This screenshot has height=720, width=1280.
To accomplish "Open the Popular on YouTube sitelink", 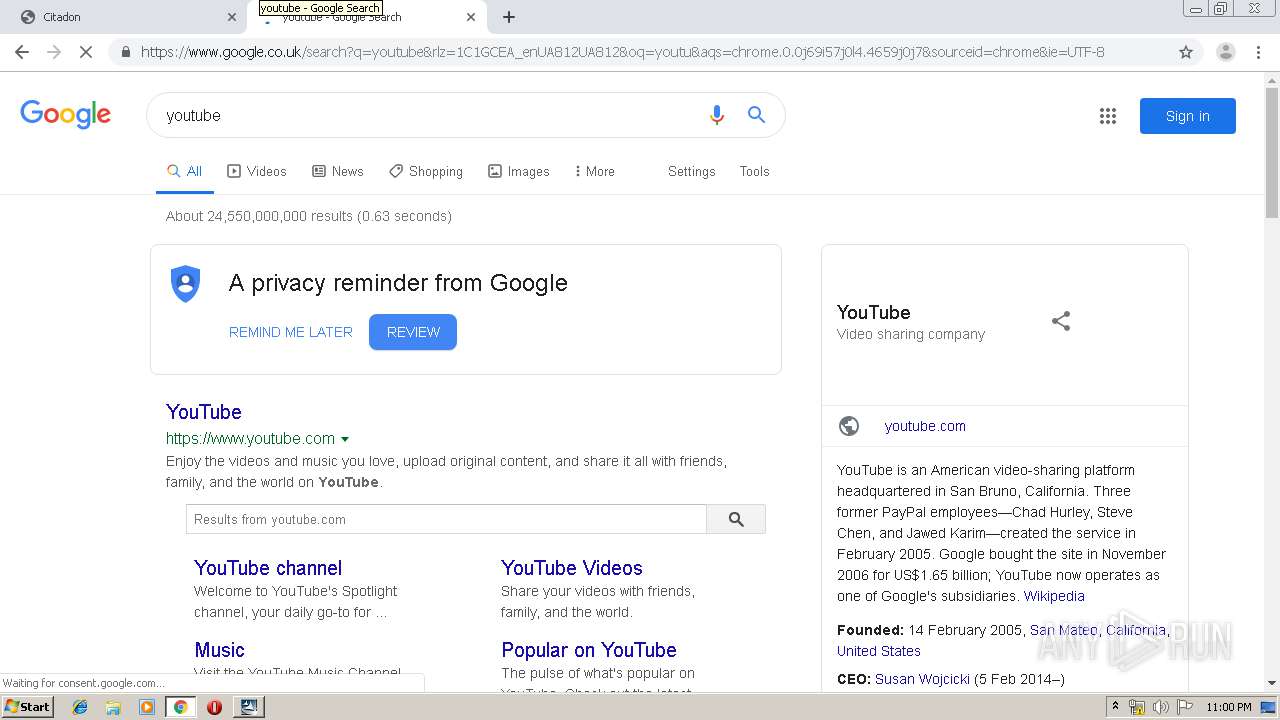I will [589, 650].
